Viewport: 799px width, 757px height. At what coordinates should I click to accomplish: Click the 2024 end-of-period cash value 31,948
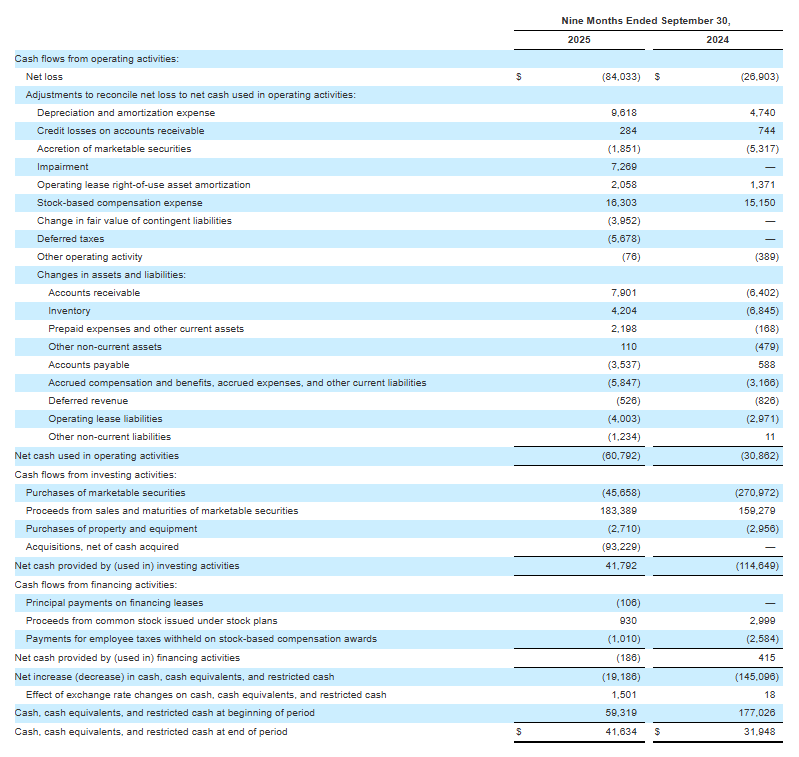760,732
